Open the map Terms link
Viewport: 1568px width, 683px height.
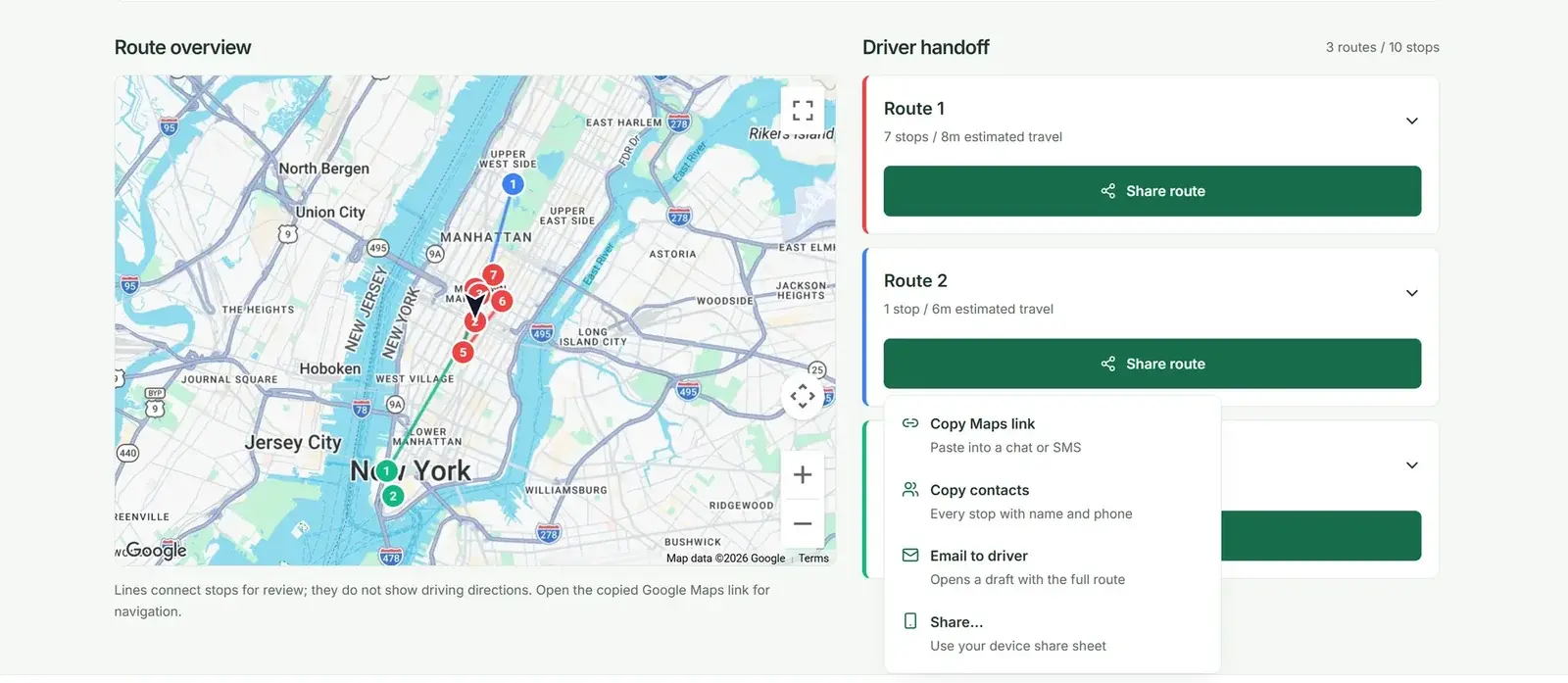pyautogui.click(x=813, y=559)
